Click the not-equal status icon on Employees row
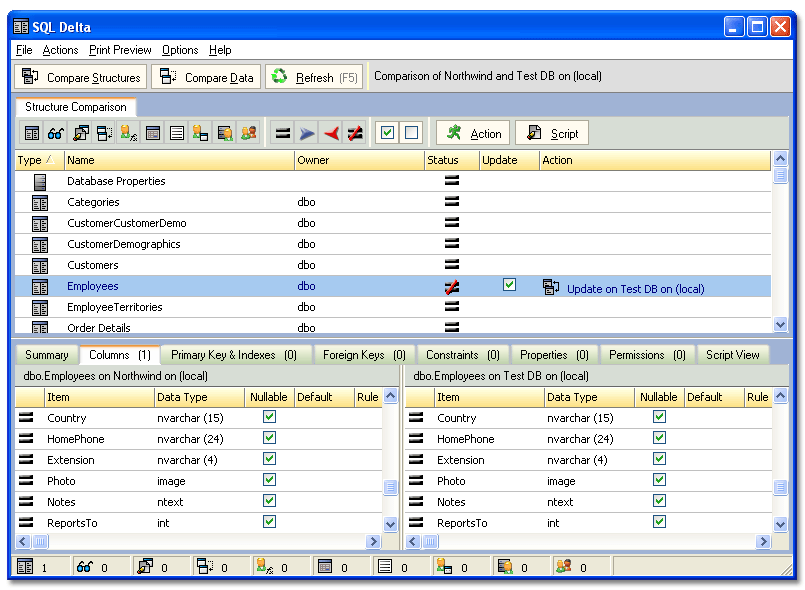The image size is (805, 590). [x=452, y=287]
